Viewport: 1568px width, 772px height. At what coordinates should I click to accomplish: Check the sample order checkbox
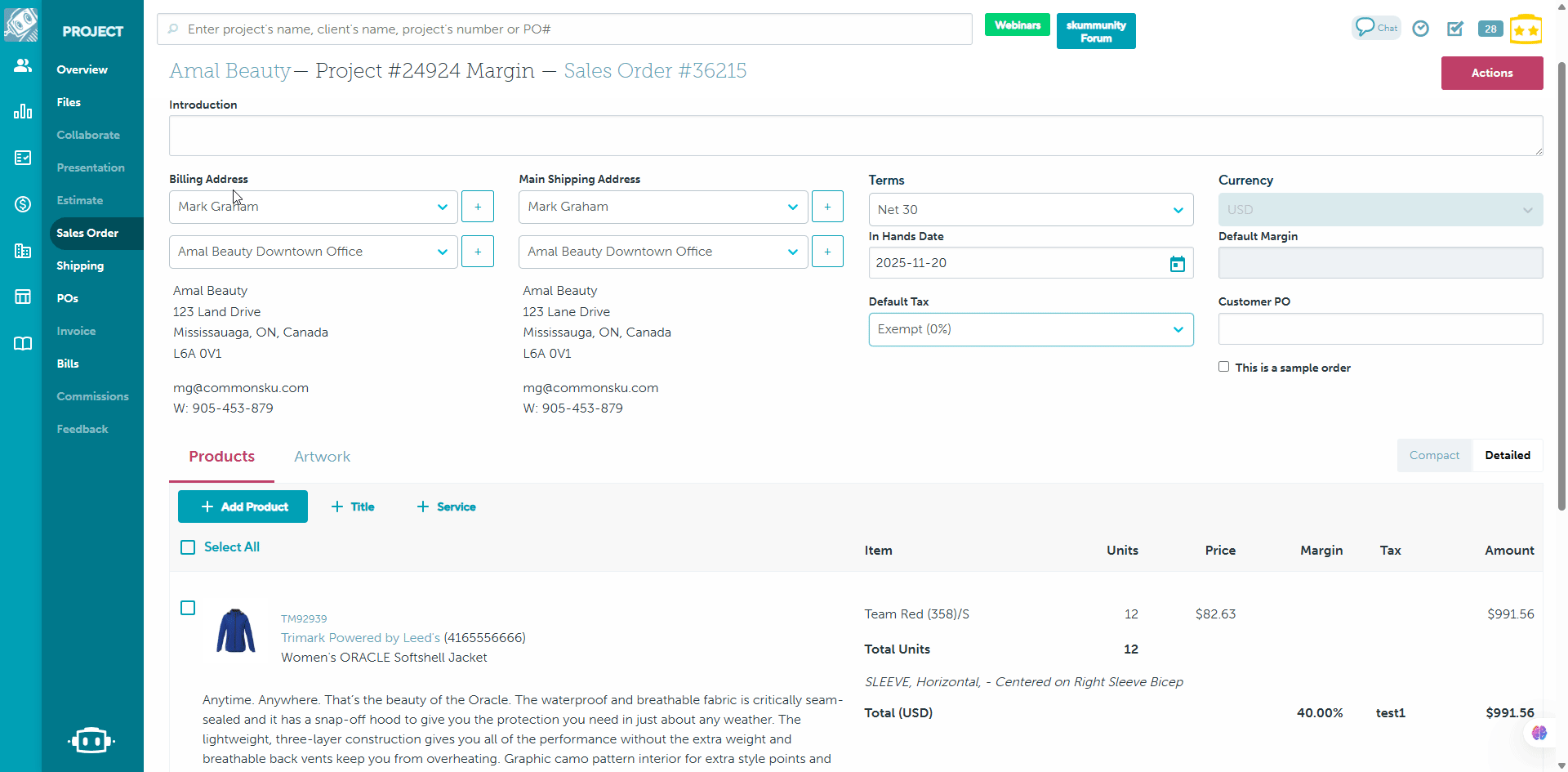(1223, 367)
